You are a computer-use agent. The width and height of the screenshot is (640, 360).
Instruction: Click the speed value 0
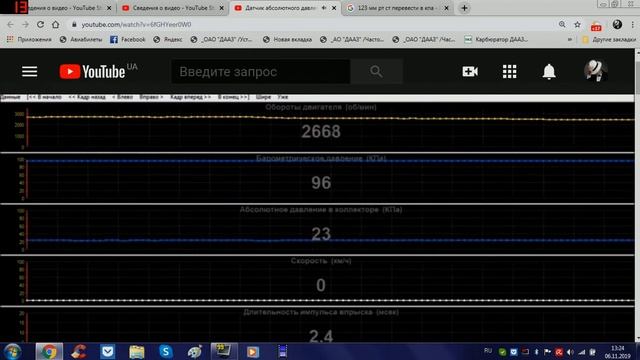[x=321, y=285]
